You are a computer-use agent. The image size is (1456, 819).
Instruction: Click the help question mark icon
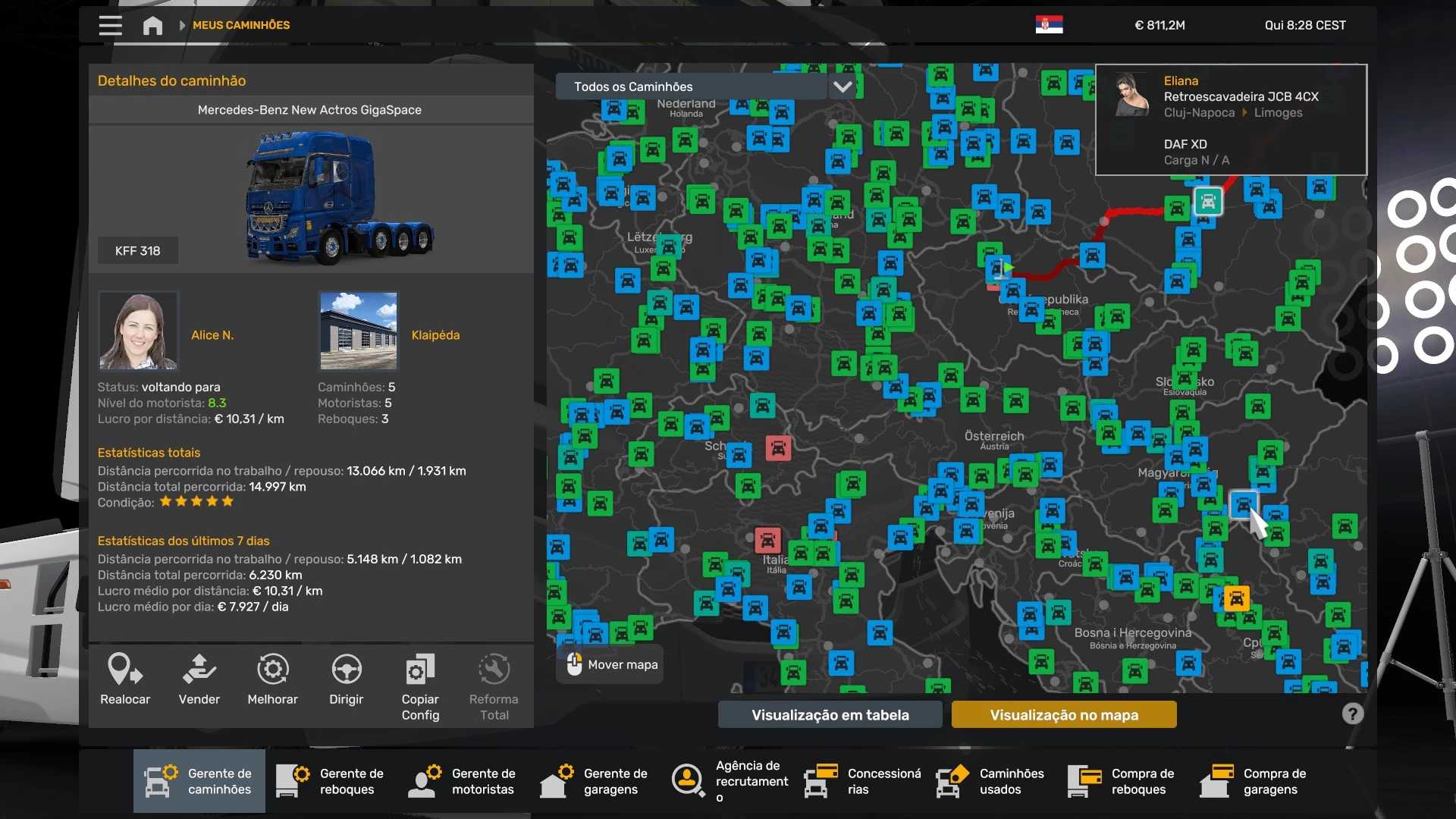[1352, 714]
